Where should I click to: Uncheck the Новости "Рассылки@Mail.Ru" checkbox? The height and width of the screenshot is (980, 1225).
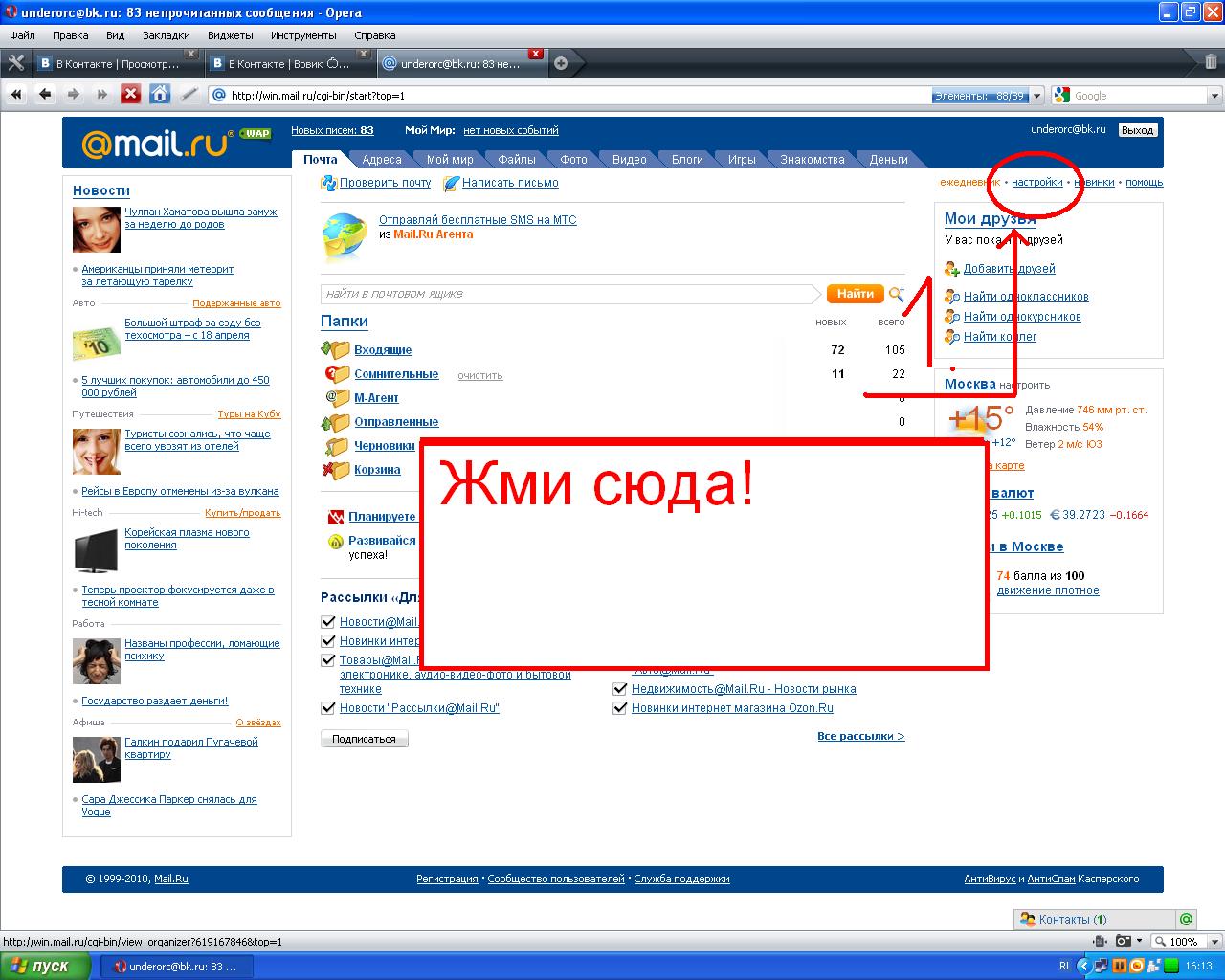328,708
